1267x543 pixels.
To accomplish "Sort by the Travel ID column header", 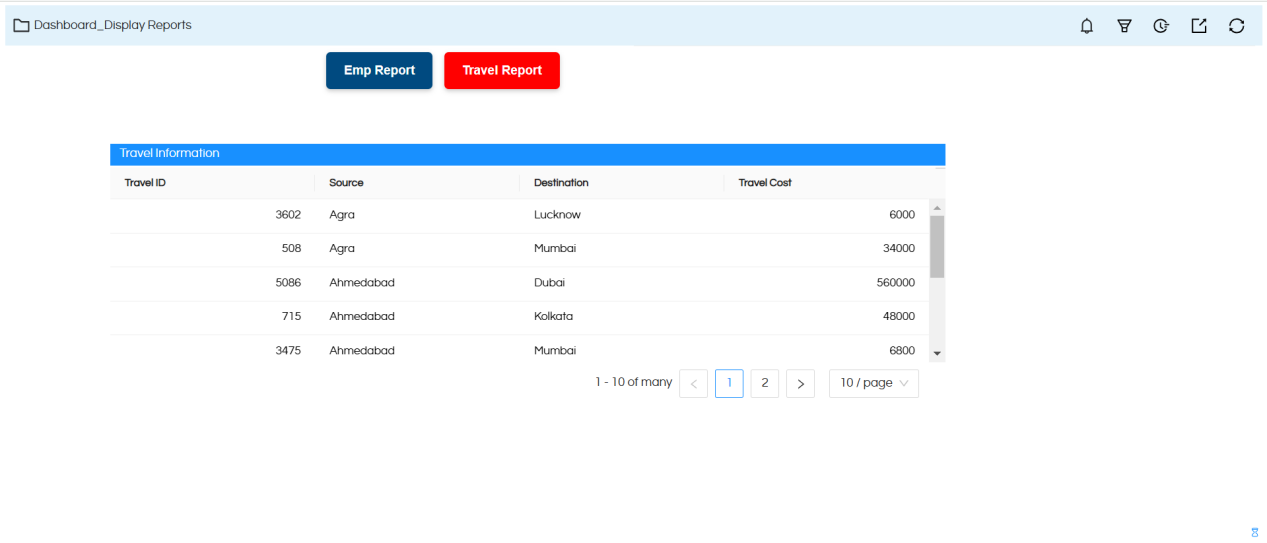I will point(145,183).
